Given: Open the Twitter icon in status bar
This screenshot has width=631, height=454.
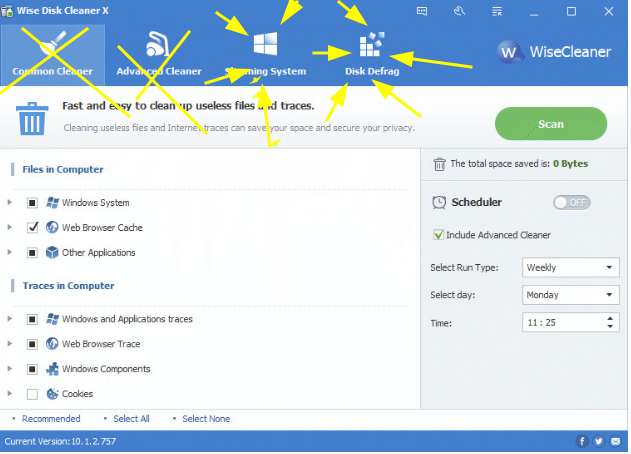Looking at the screenshot, I should click(601, 444).
